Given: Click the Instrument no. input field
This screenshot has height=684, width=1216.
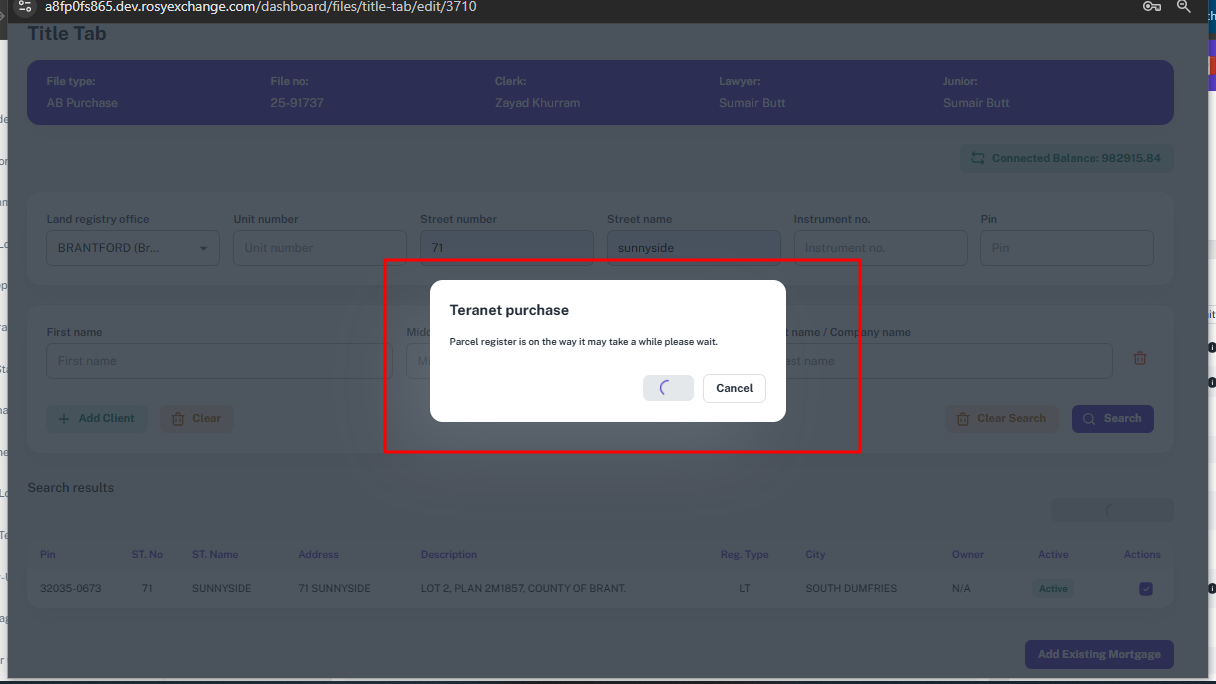Looking at the screenshot, I should click(880, 248).
